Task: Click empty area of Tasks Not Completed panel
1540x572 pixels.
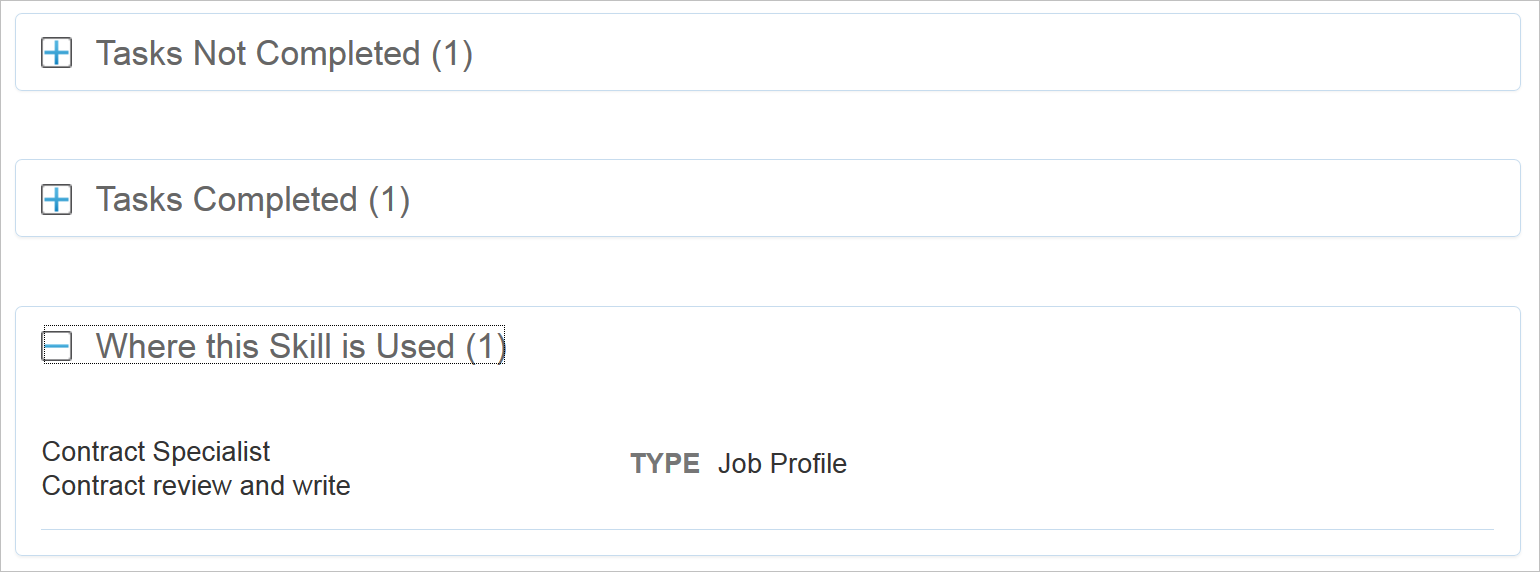Action: pos(1000,54)
